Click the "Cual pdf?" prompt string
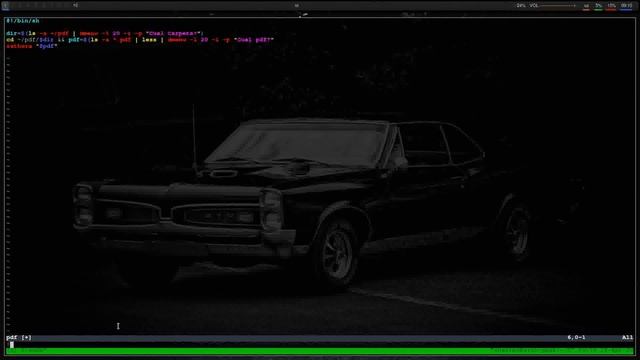The width and height of the screenshot is (640, 360). click(x=253, y=40)
